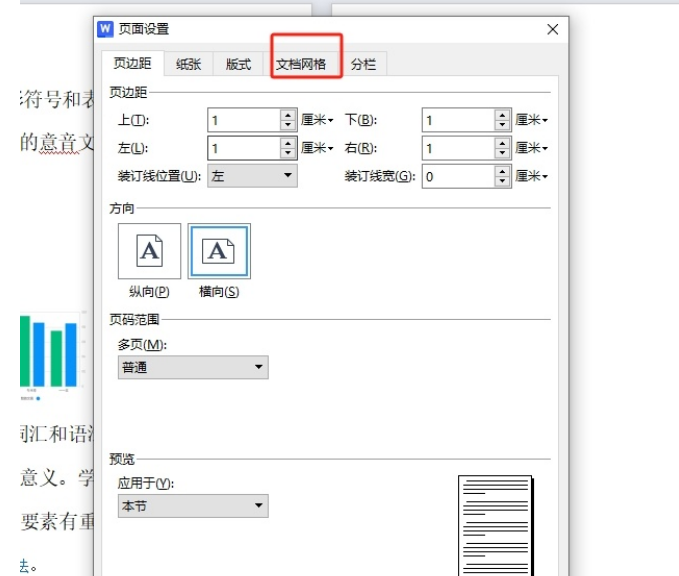The width and height of the screenshot is (679, 576).
Task: Open the unit dropdown for 左(L) margin
Action: click(317, 148)
